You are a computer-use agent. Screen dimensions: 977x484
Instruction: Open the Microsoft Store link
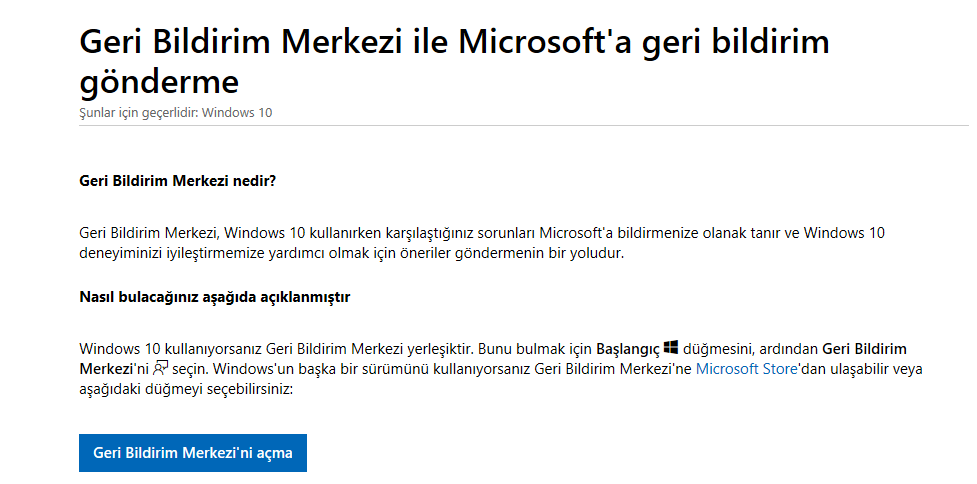tap(746, 369)
